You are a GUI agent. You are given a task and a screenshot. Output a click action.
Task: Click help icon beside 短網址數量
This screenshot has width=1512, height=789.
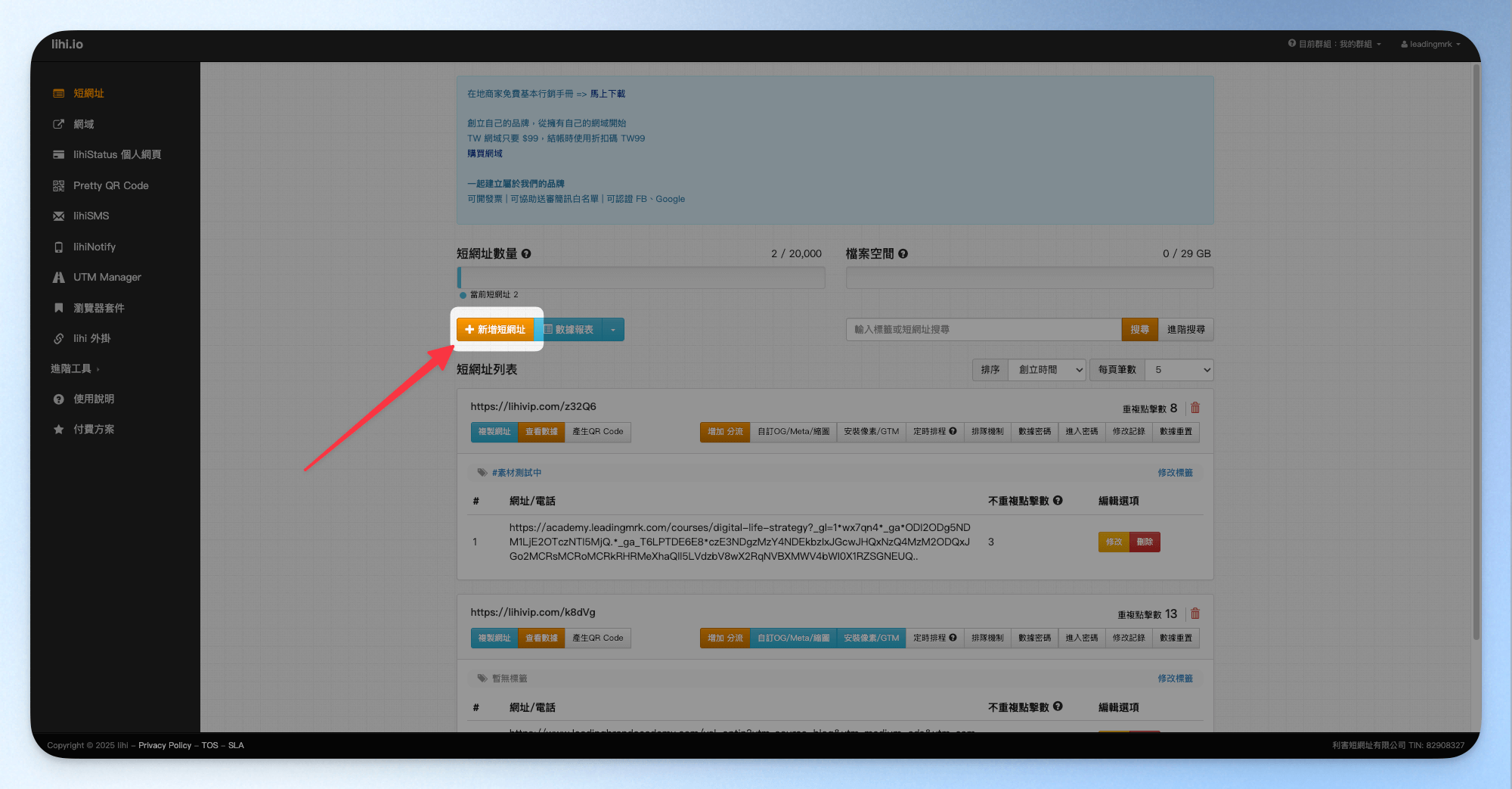(526, 254)
